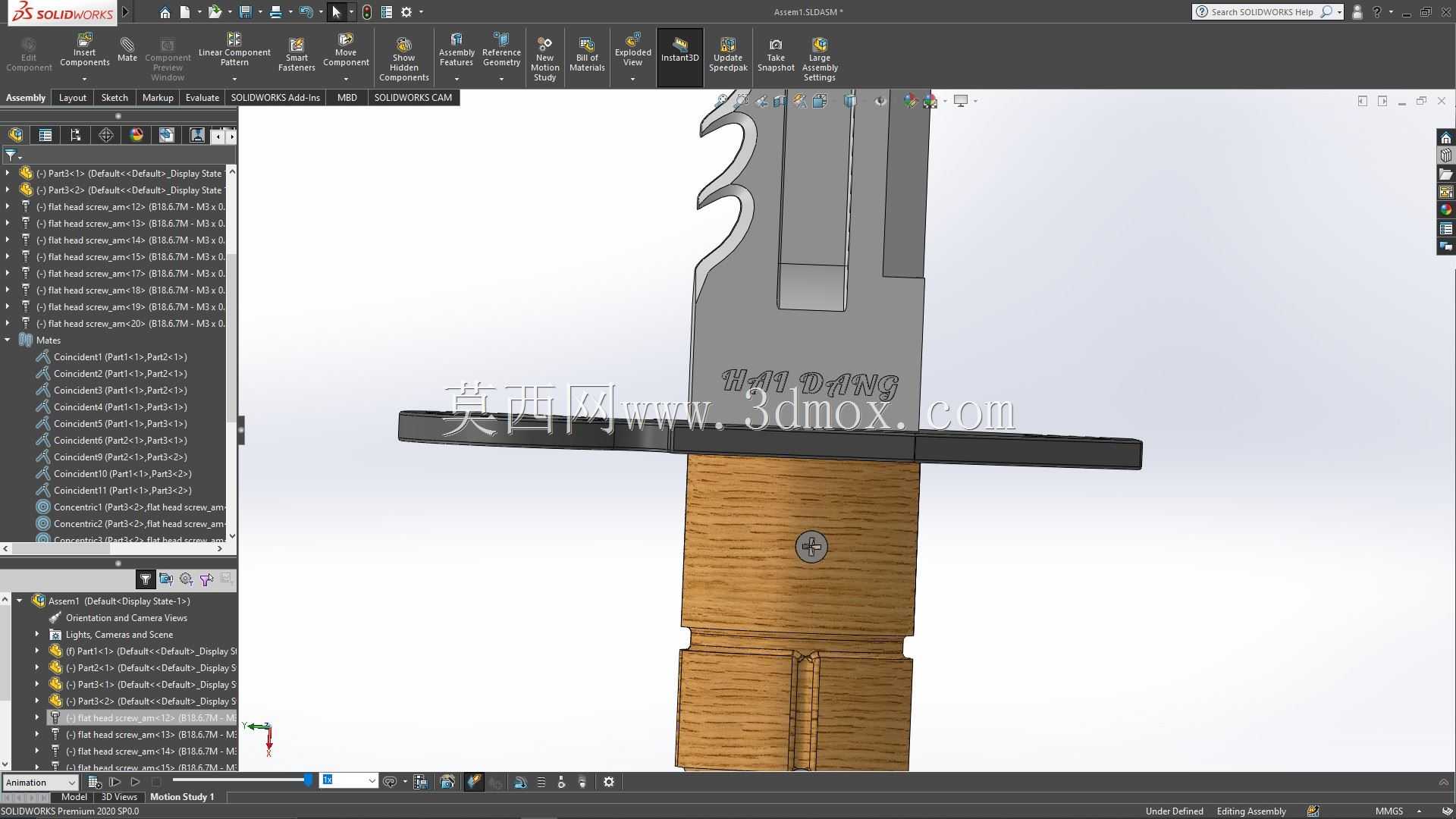The height and width of the screenshot is (819, 1456).
Task: Open the FeatureManager filter dropdown arrow
Action: [x=20, y=156]
